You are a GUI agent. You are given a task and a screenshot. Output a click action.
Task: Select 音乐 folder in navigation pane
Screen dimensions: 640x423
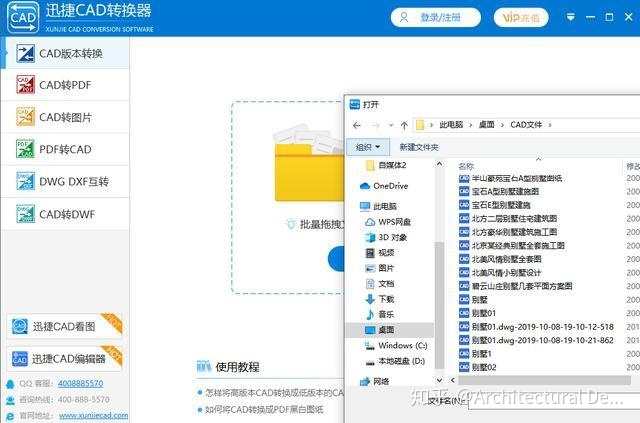[380, 314]
